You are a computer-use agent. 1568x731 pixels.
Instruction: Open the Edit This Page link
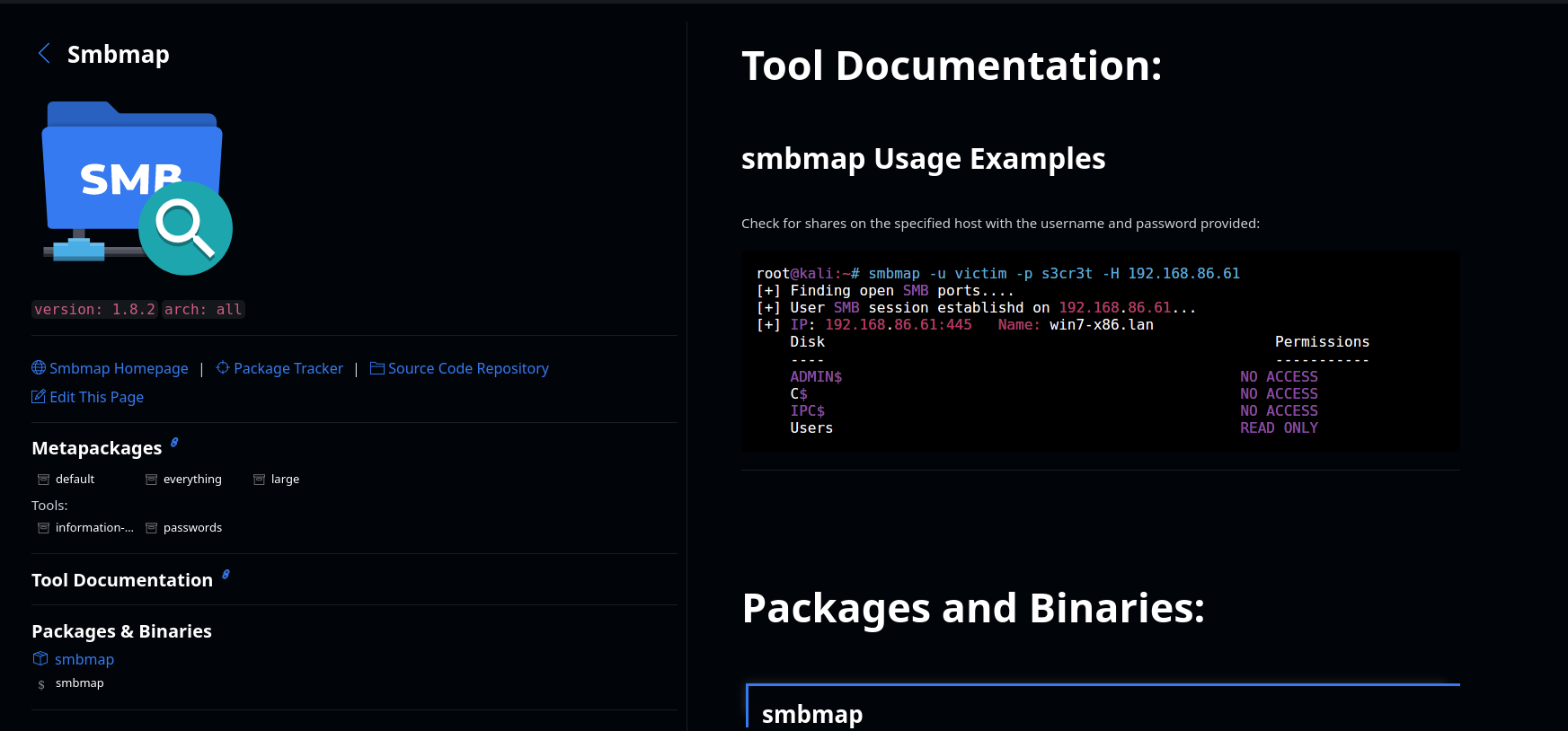pos(96,397)
